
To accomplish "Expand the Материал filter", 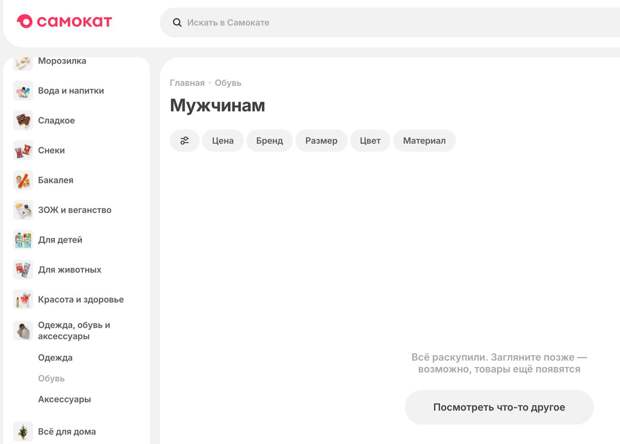I will point(424,141).
